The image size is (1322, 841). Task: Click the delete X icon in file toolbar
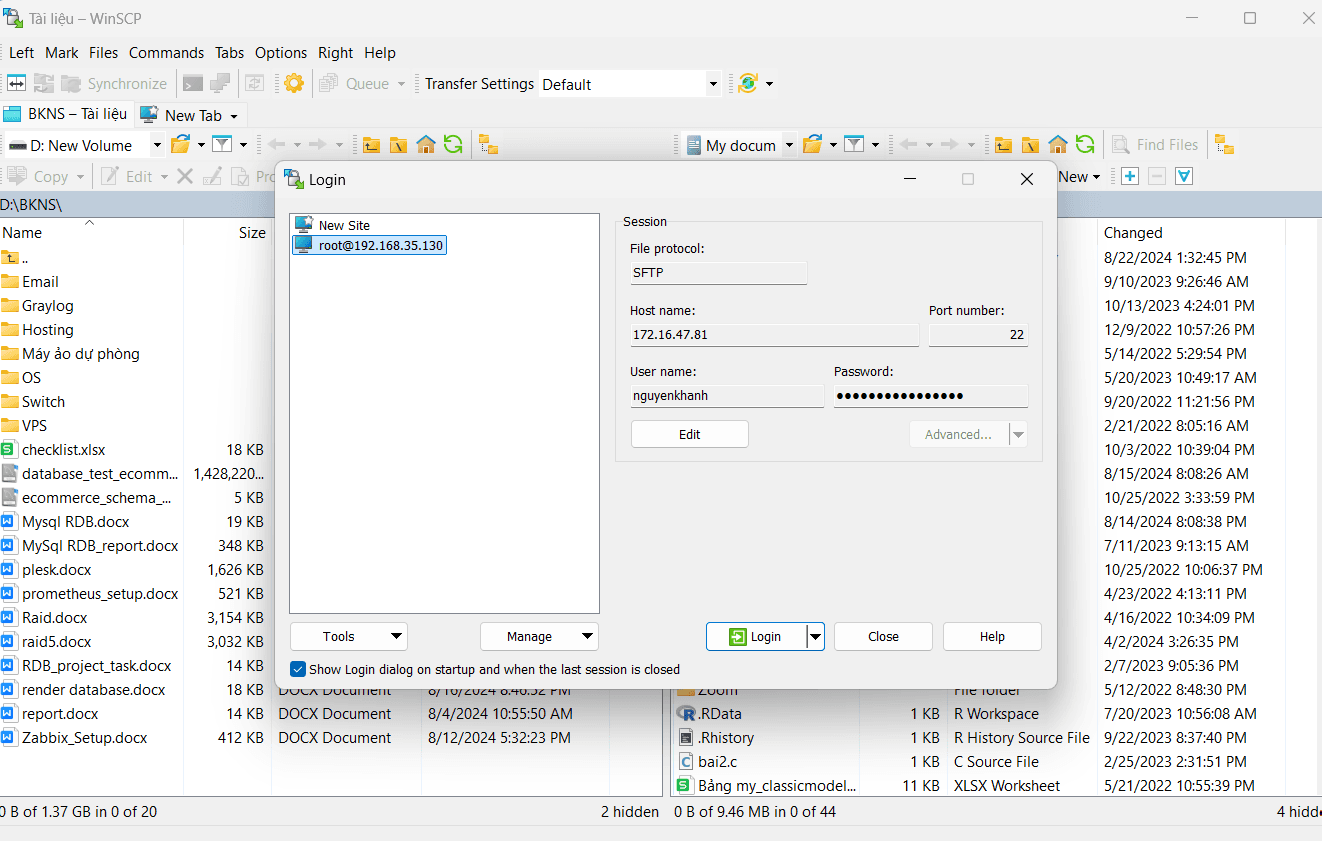tap(183, 176)
